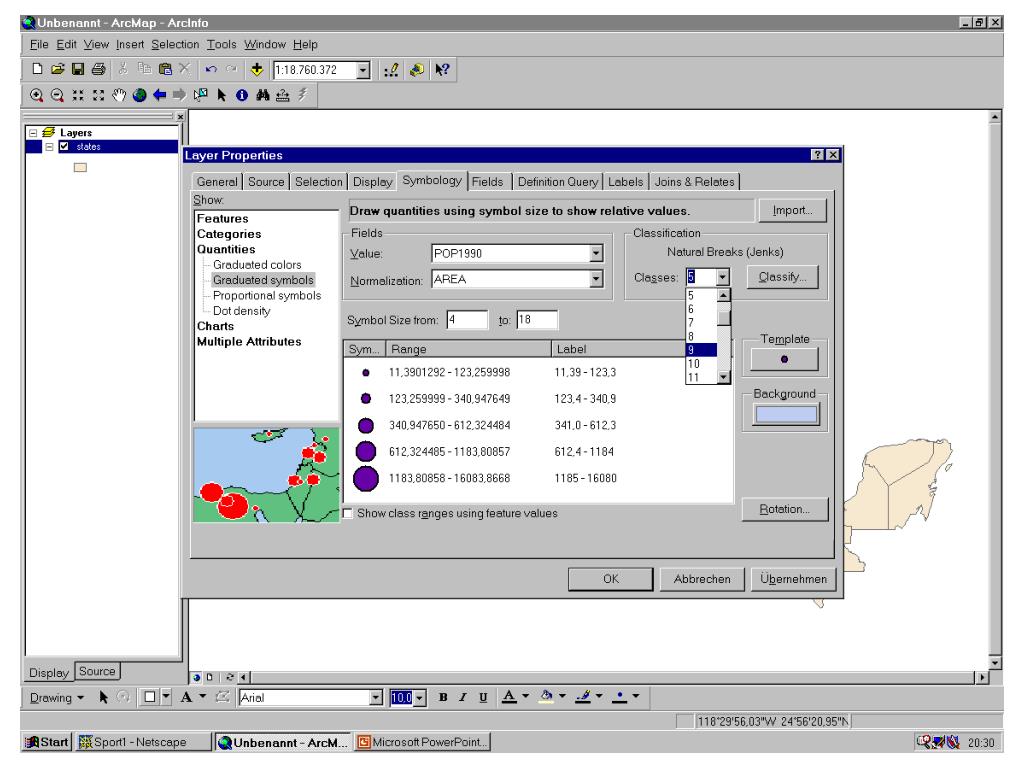Image resolution: width=1024 pixels, height=768 pixels.
Task: Click the Import... button
Action: click(792, 210)
